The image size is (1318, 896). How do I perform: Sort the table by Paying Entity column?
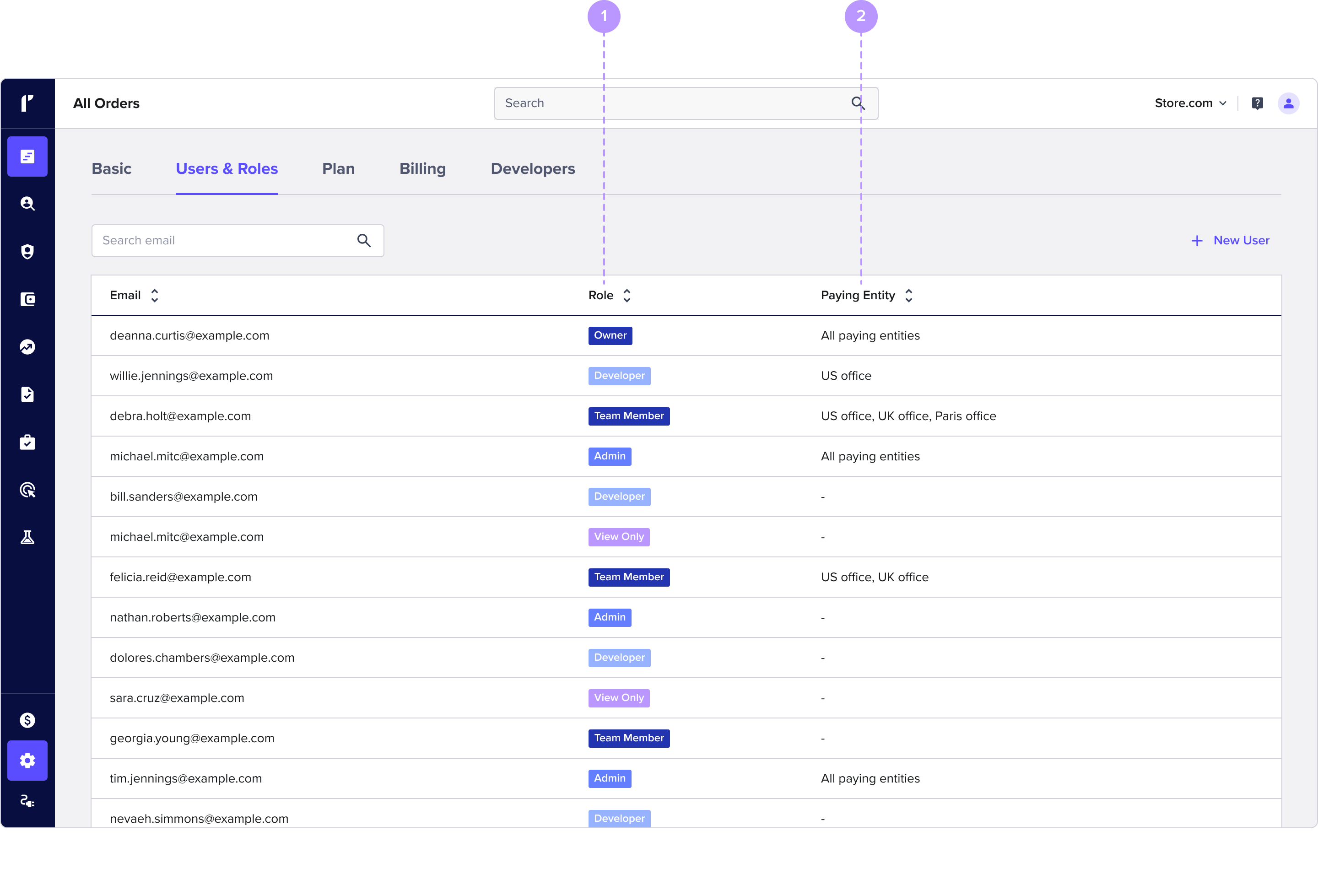tap(908, 296)
